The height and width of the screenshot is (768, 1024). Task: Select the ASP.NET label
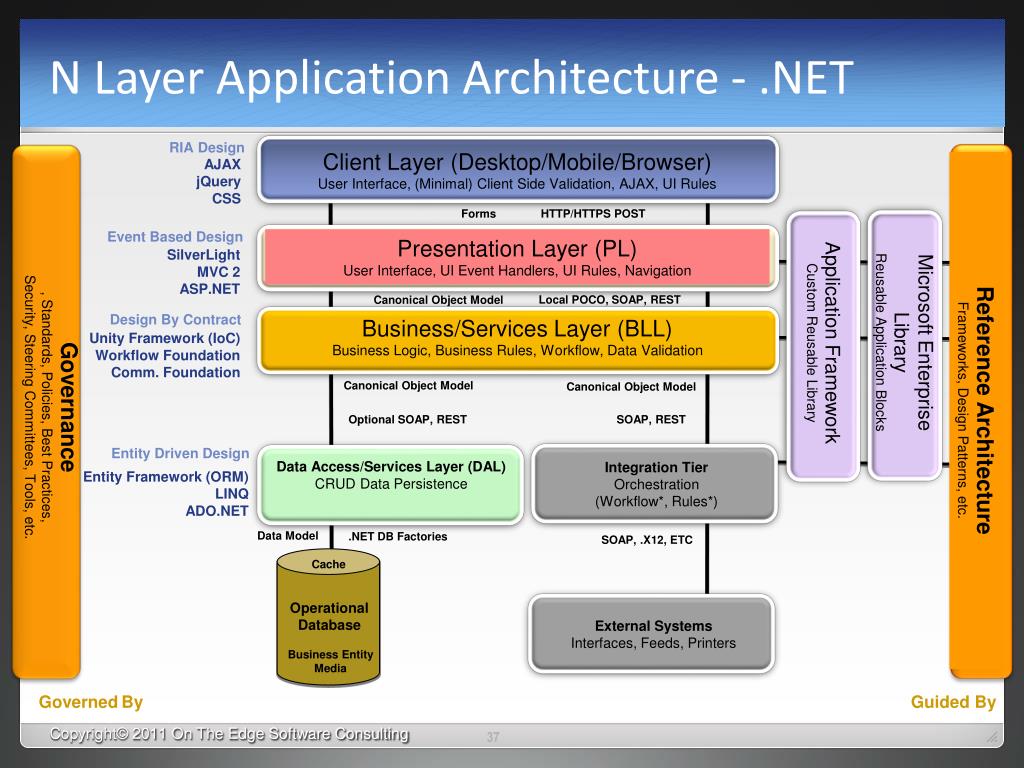(x=210, y=289)
